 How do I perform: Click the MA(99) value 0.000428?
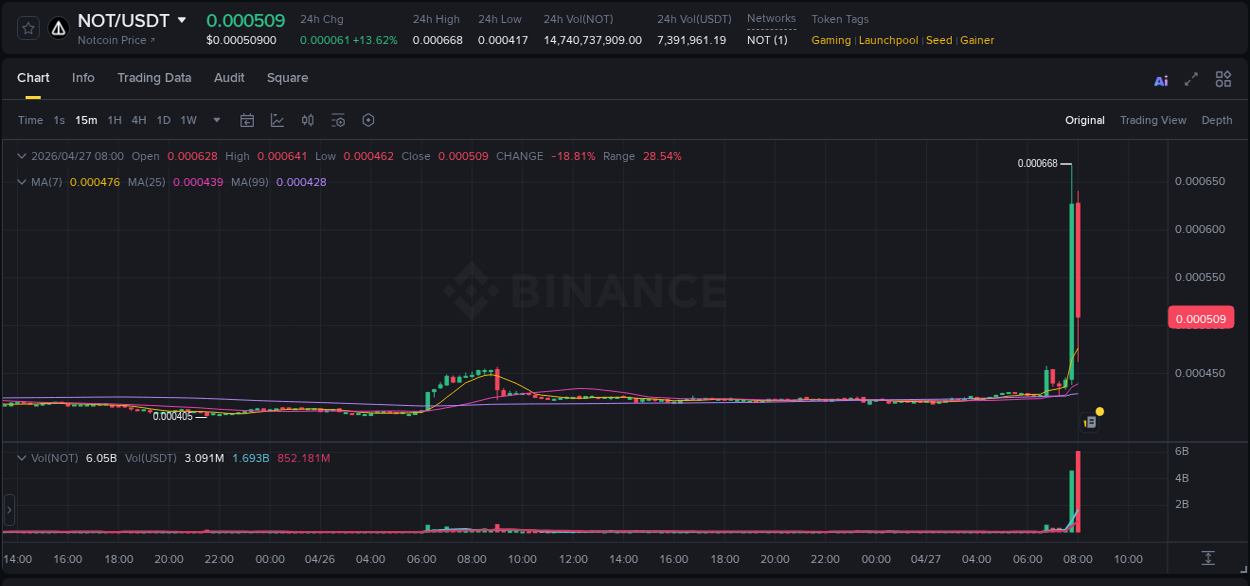[301, 182]
